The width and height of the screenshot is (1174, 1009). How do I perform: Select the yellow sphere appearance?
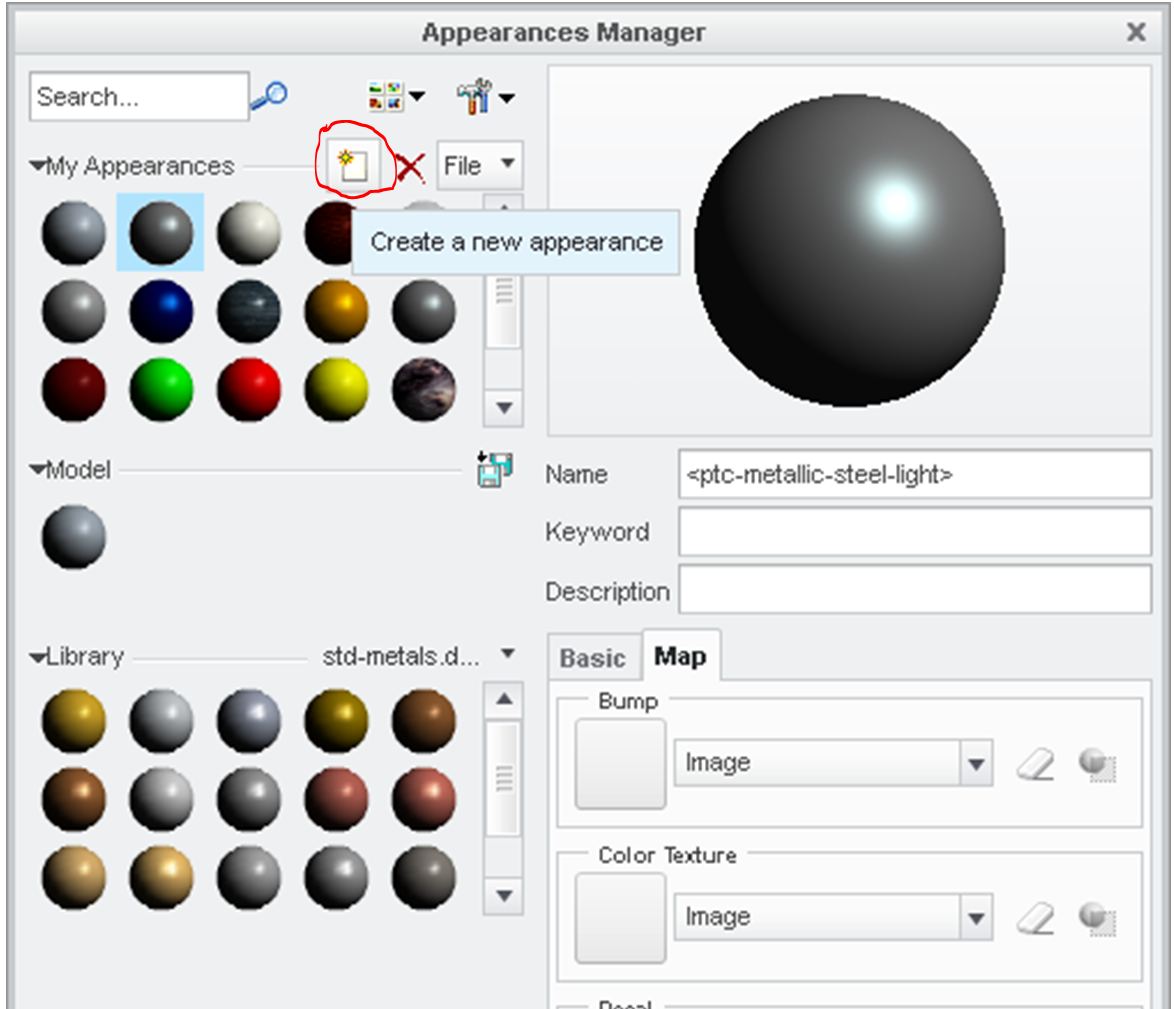coord(336,389)
